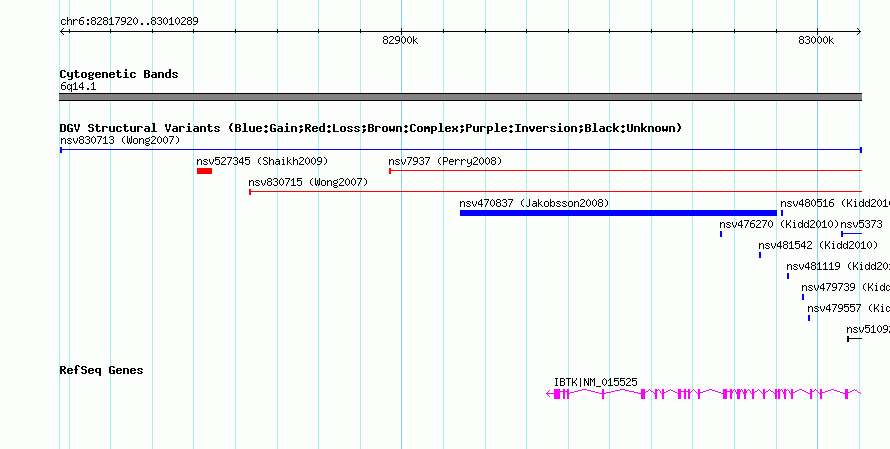Viewport: 890px width, 449px height.
Task: Click the nsv476270 small blue marker
Action: (x=721, y=234)
